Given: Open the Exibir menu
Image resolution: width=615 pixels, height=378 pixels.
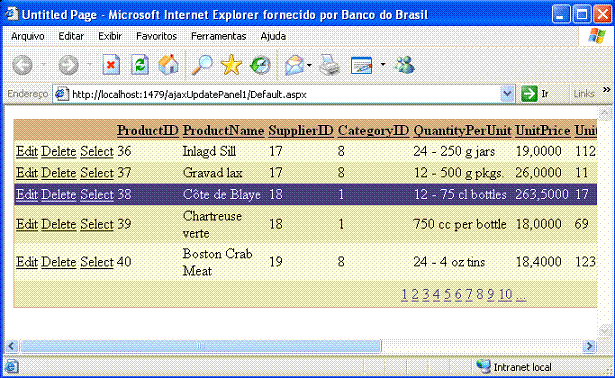Looking at the screenshot, I should [x=110, y=36].
